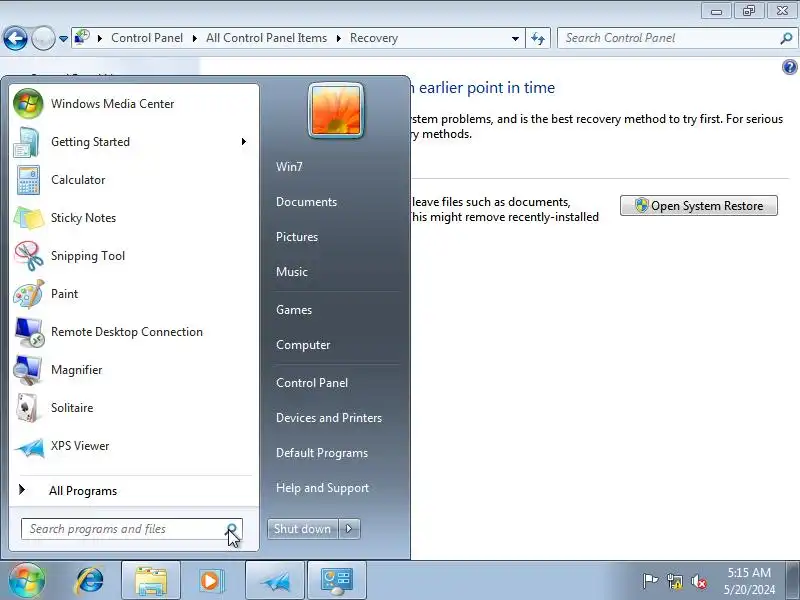Open Devices and Printers
800x600 pixels.
[329, 418]
